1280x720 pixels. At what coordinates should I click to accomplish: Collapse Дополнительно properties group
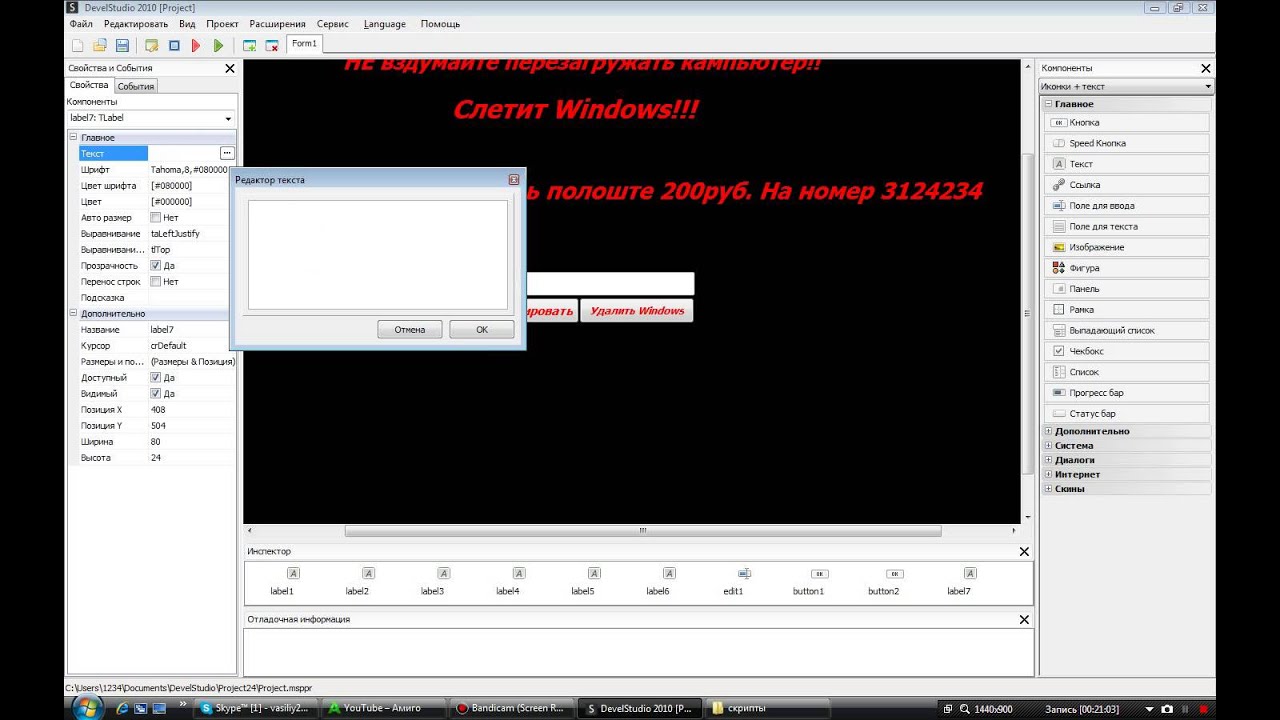point(73,313)
